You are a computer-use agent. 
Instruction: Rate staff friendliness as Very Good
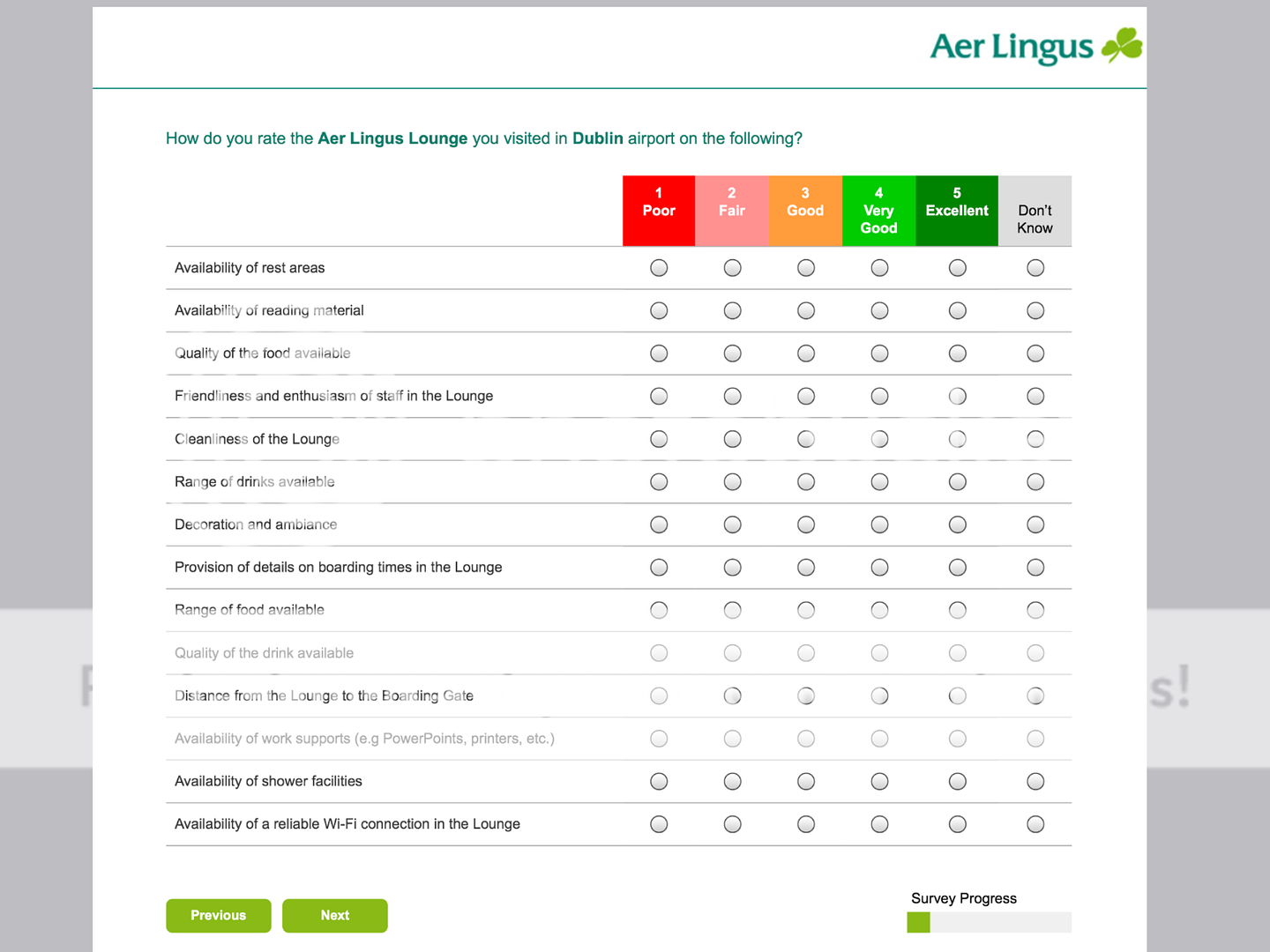point(878,396)
